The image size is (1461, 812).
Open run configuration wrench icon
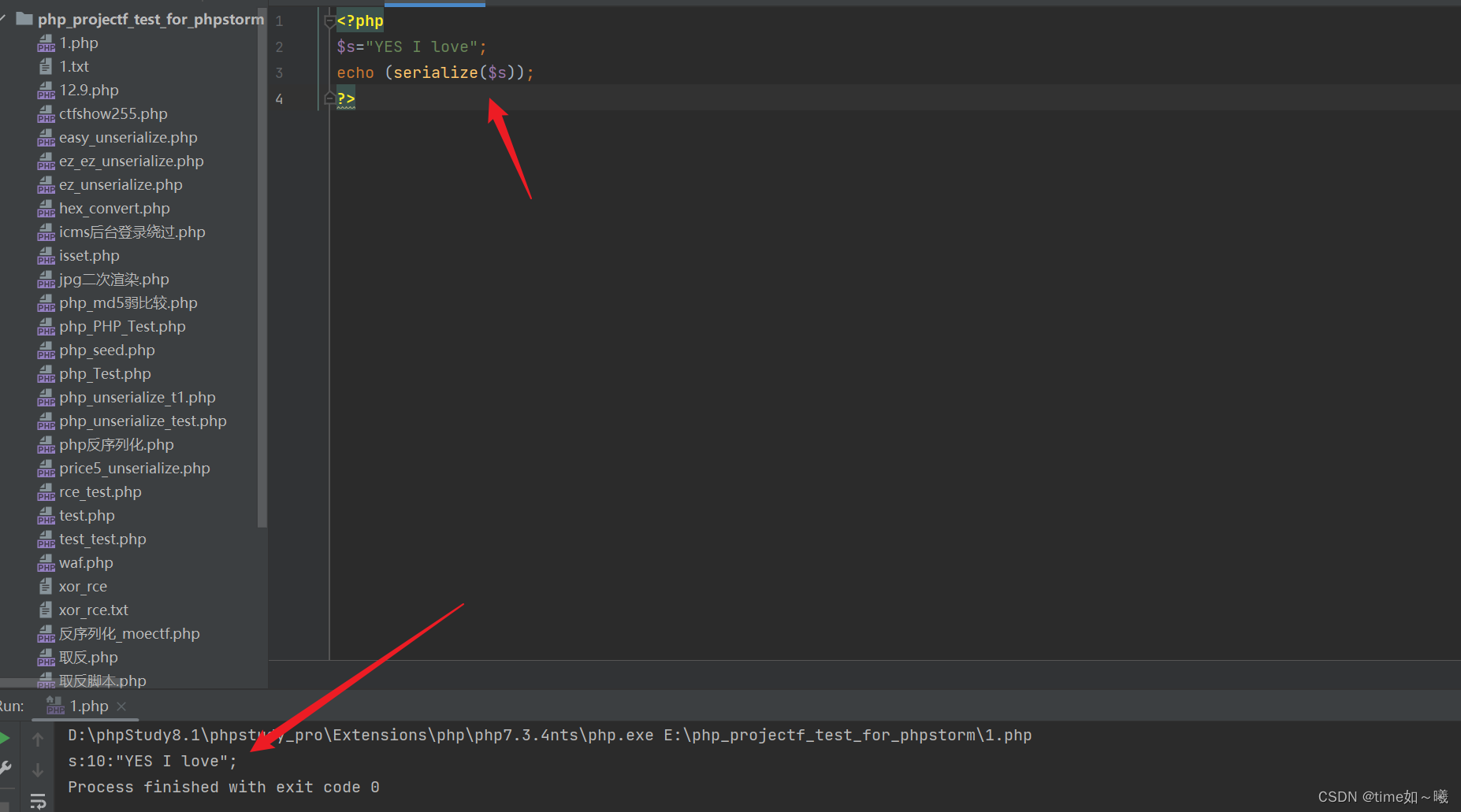pos(5,768)
